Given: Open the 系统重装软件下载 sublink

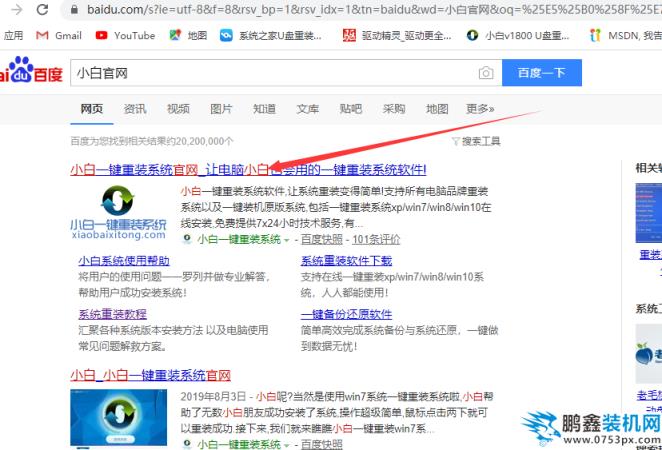Looking at the screenshot, I should [x=346, y=261].
